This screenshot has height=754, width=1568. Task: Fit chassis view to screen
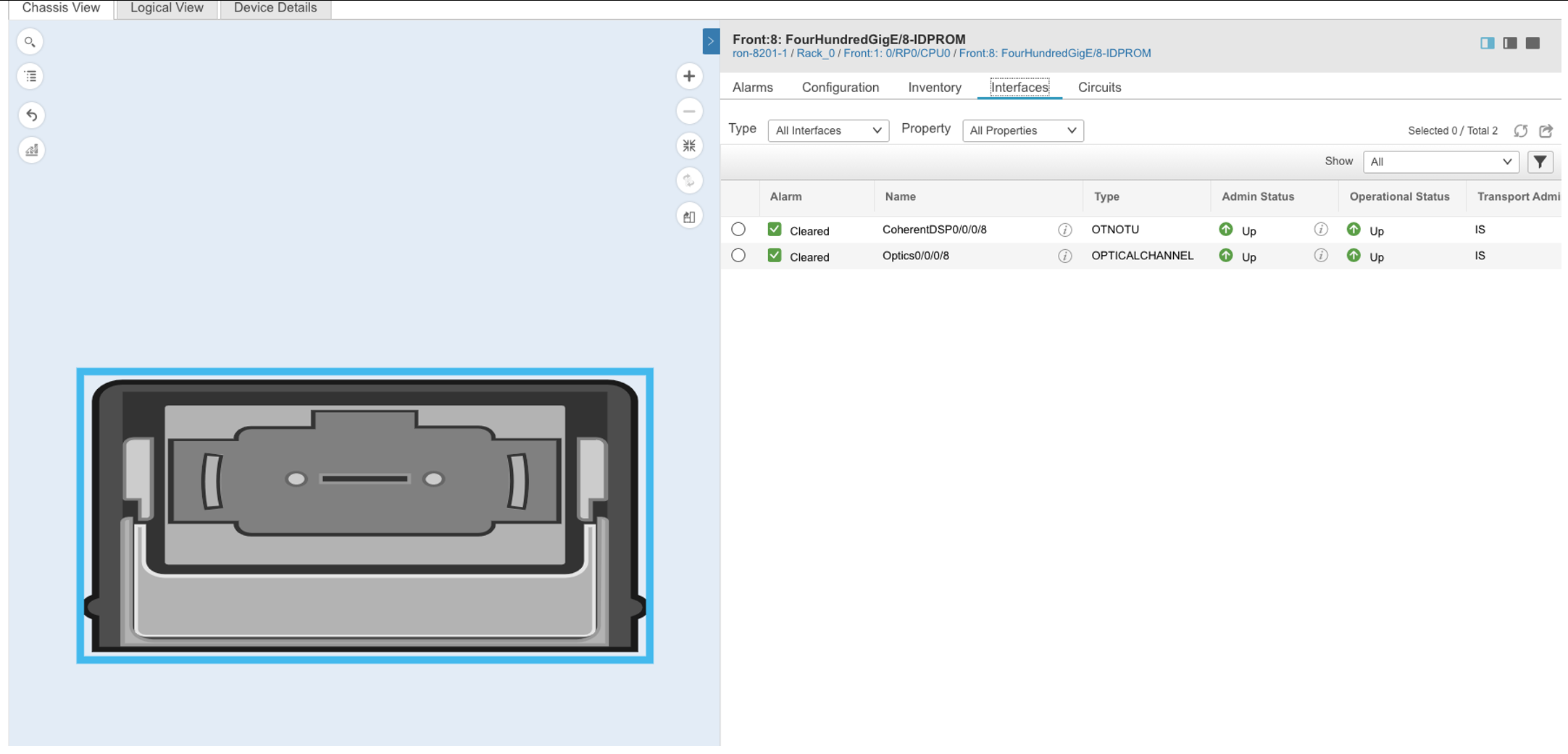(688, 146)
